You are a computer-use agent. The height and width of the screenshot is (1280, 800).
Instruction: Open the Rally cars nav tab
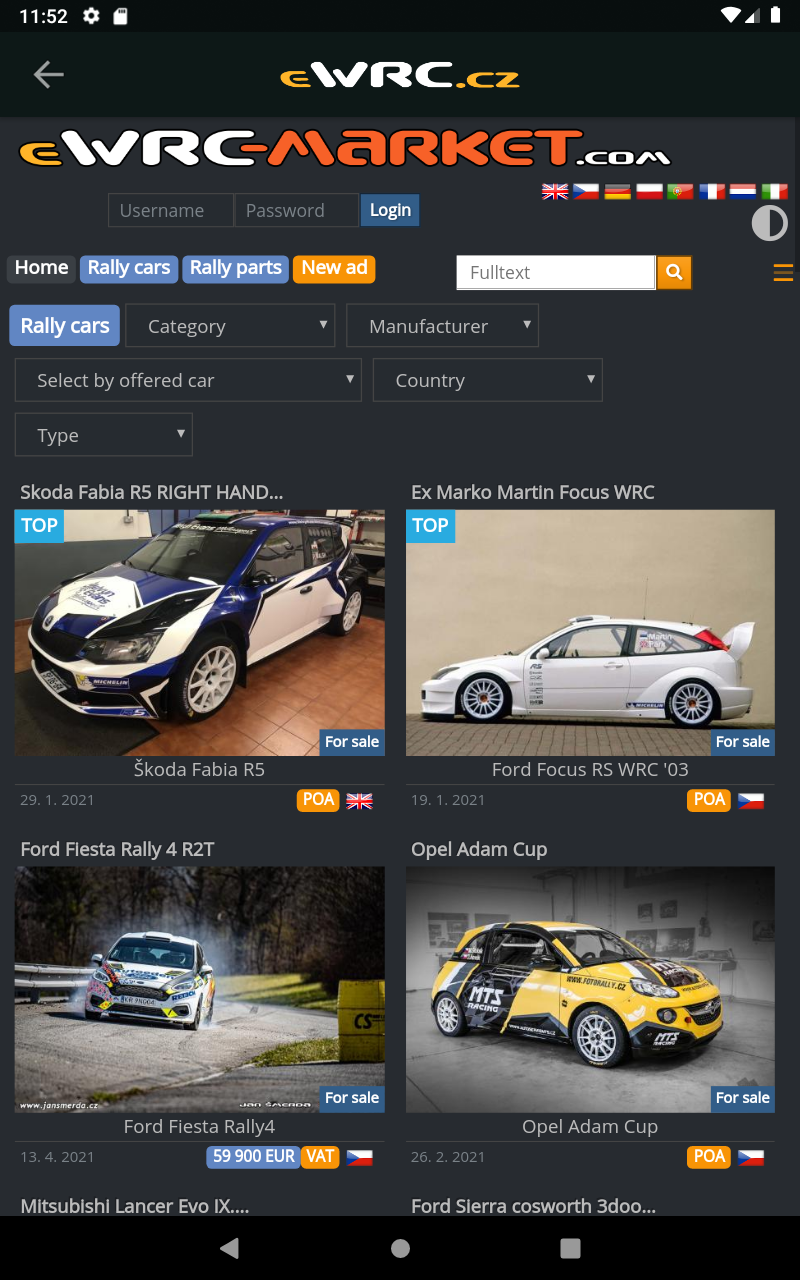(x=129, y=268)
